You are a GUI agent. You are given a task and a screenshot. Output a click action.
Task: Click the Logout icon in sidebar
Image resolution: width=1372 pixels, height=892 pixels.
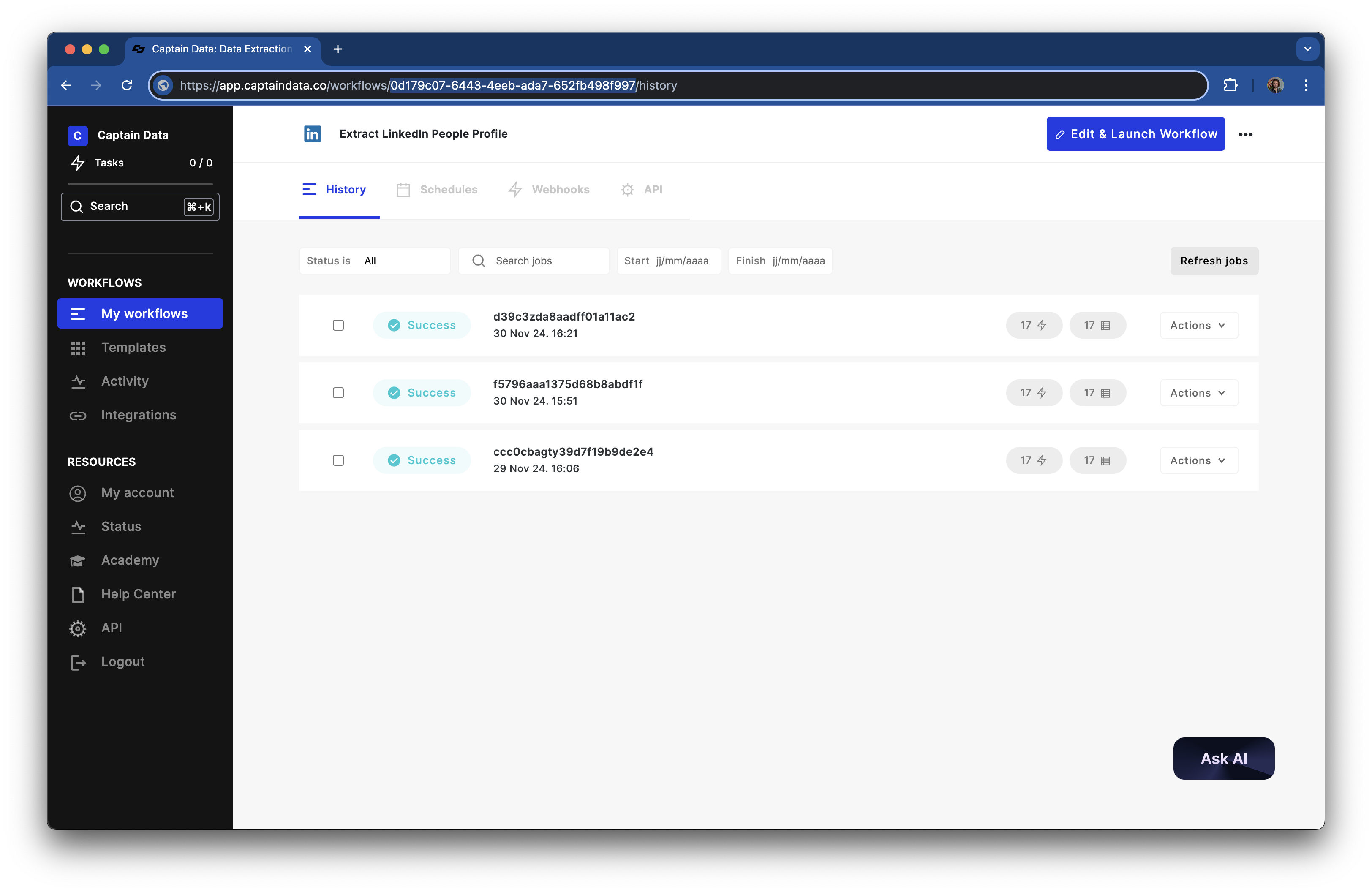[78, 662]
